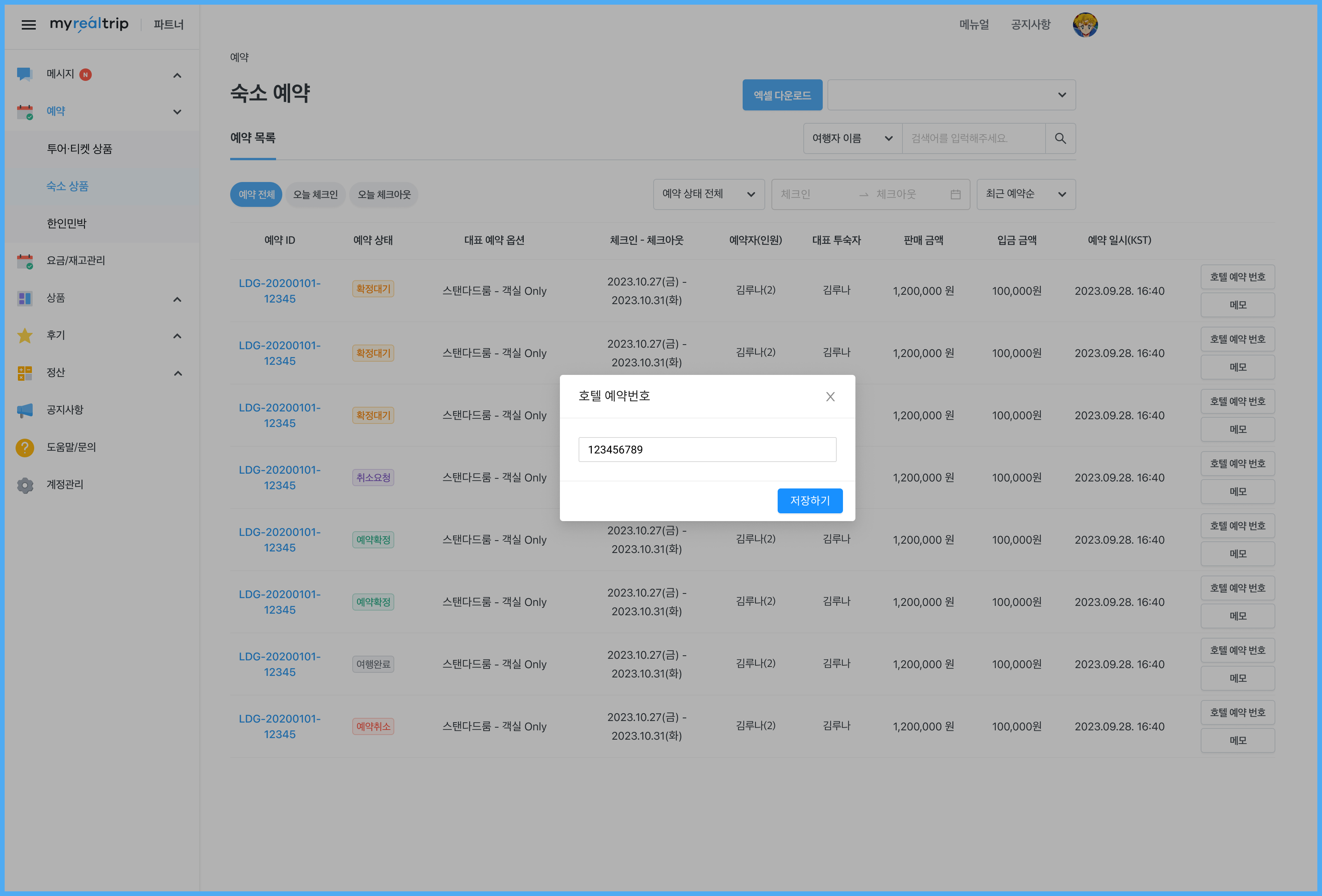Close the hotel reservation number dialog
This screenshot has height=896, width=1322.
[830, 397]
